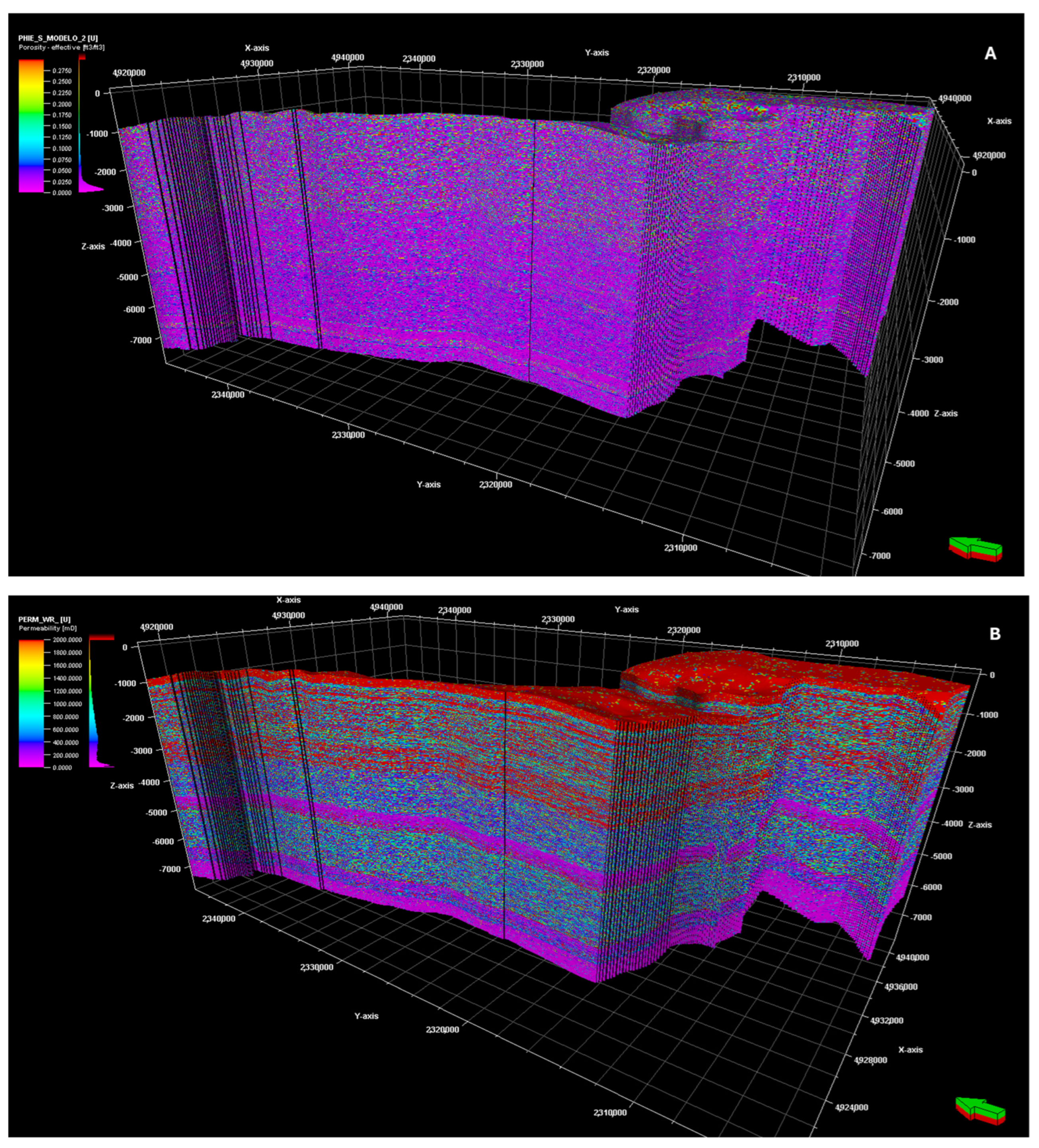Click the right Z-axis label in panel A
The height and width of the screenshot is (1148, 1039).
coord(946,414)
